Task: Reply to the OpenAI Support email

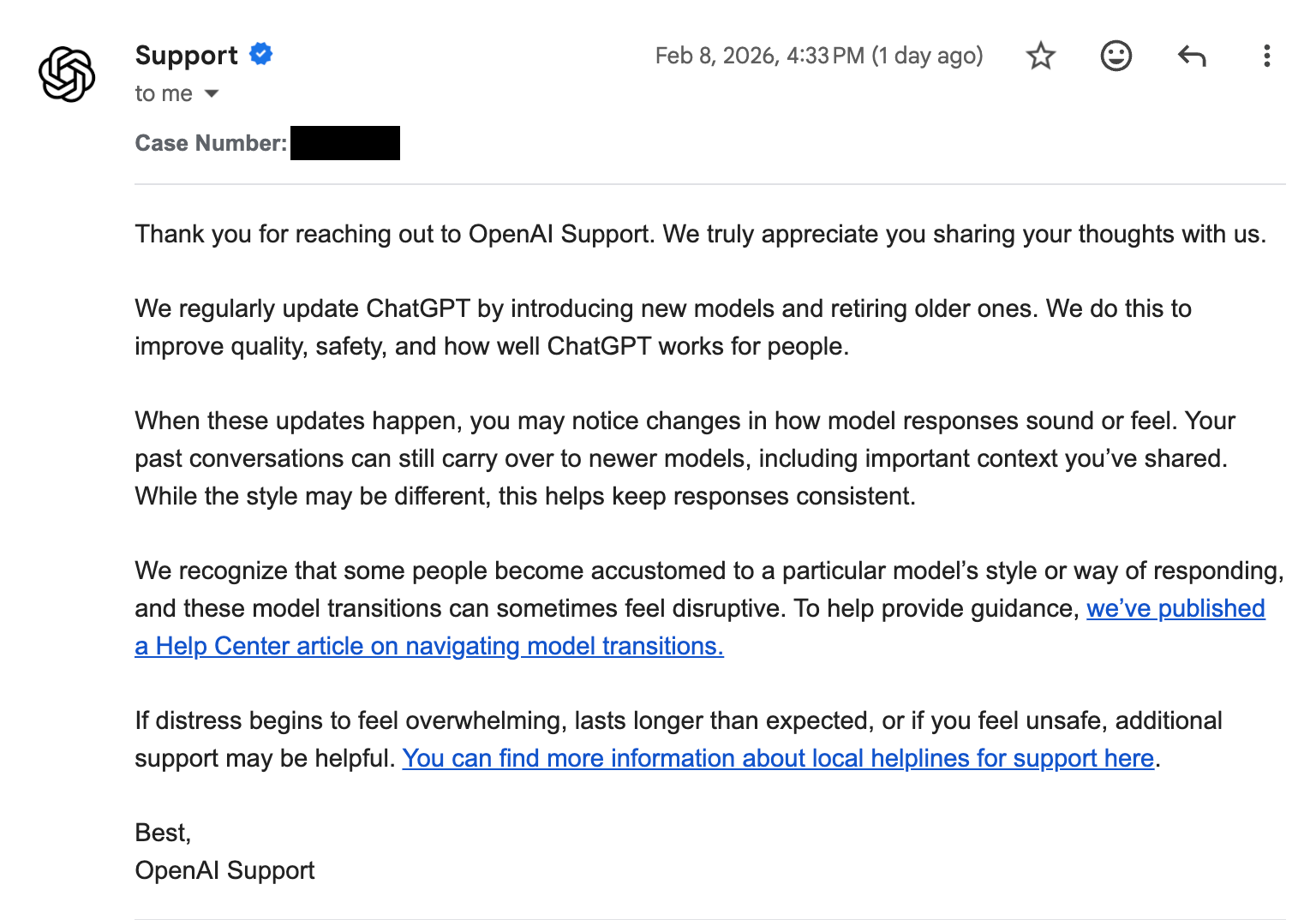Action: click(x=1191, y=57)
